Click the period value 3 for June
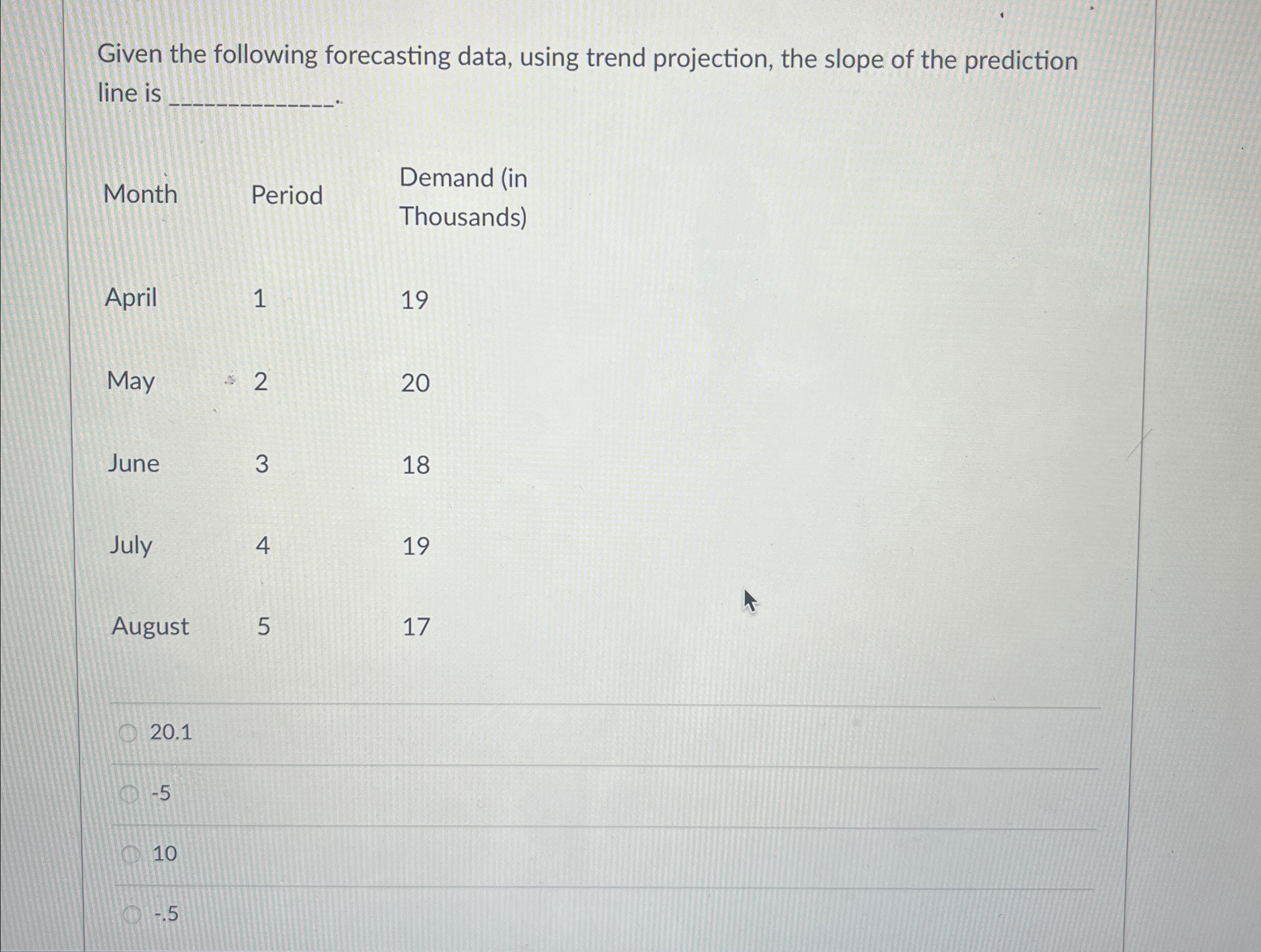The image size is (1261, 952). click(262, 465)
